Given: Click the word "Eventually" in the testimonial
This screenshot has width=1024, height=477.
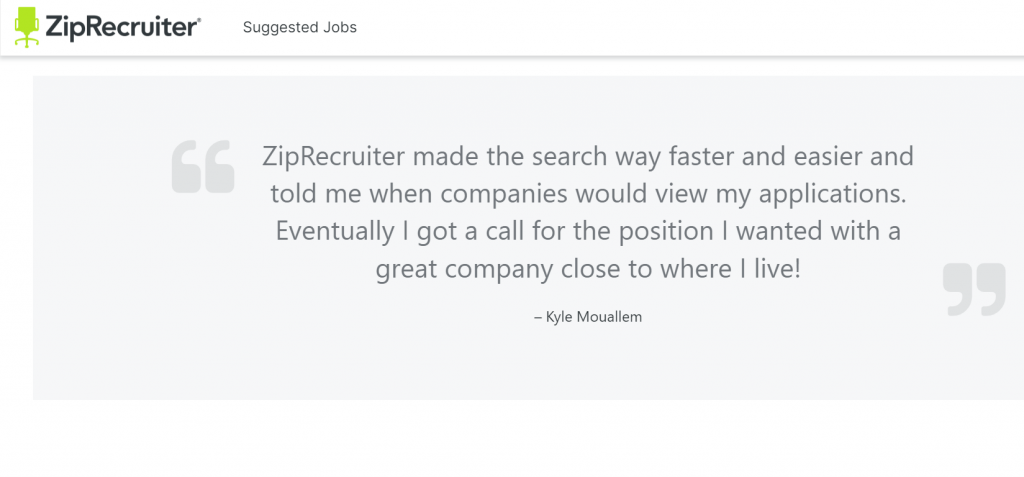Looking at the screenshot, I should pos(335,233).
